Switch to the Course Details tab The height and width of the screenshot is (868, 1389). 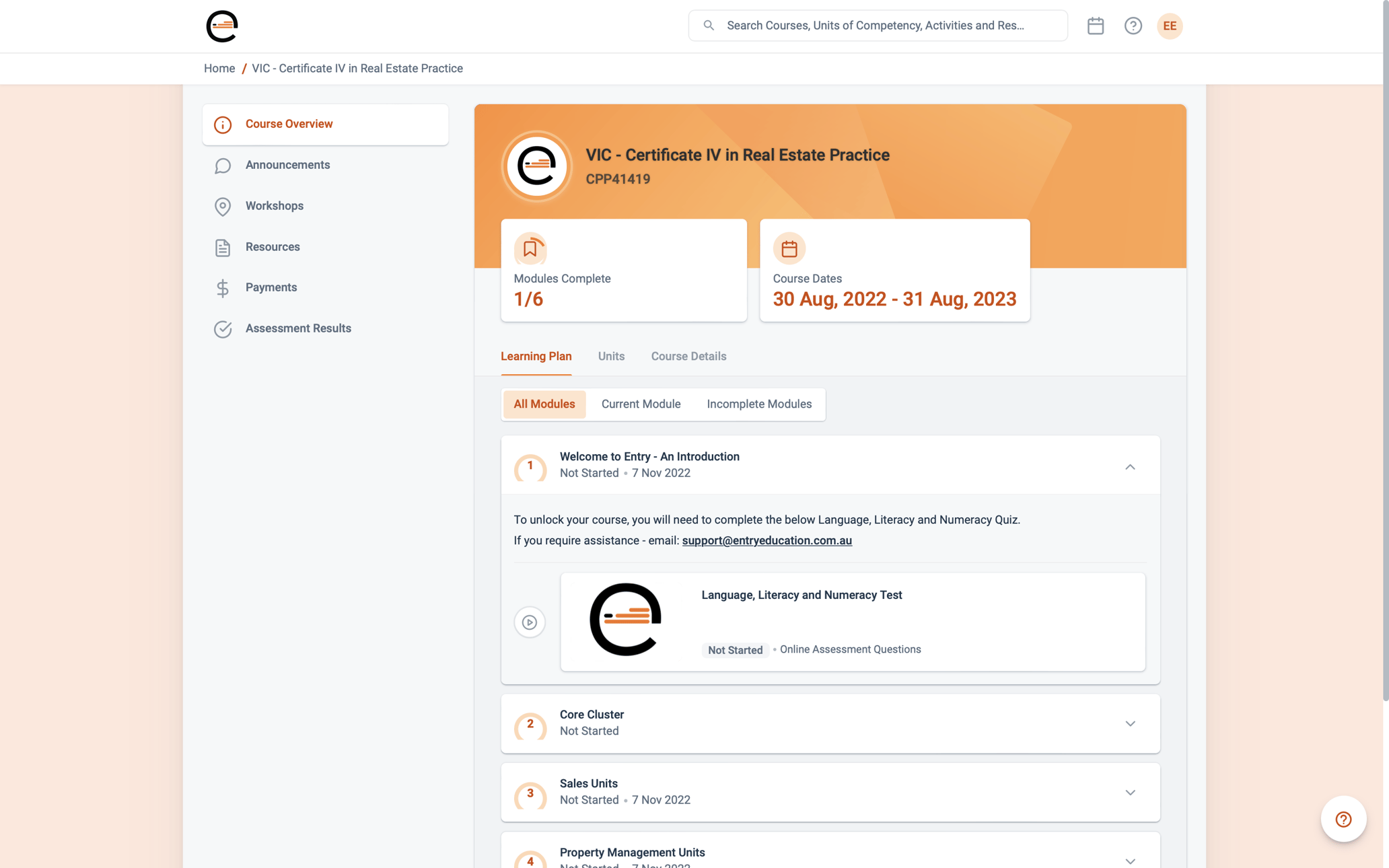tap(688, 357)
